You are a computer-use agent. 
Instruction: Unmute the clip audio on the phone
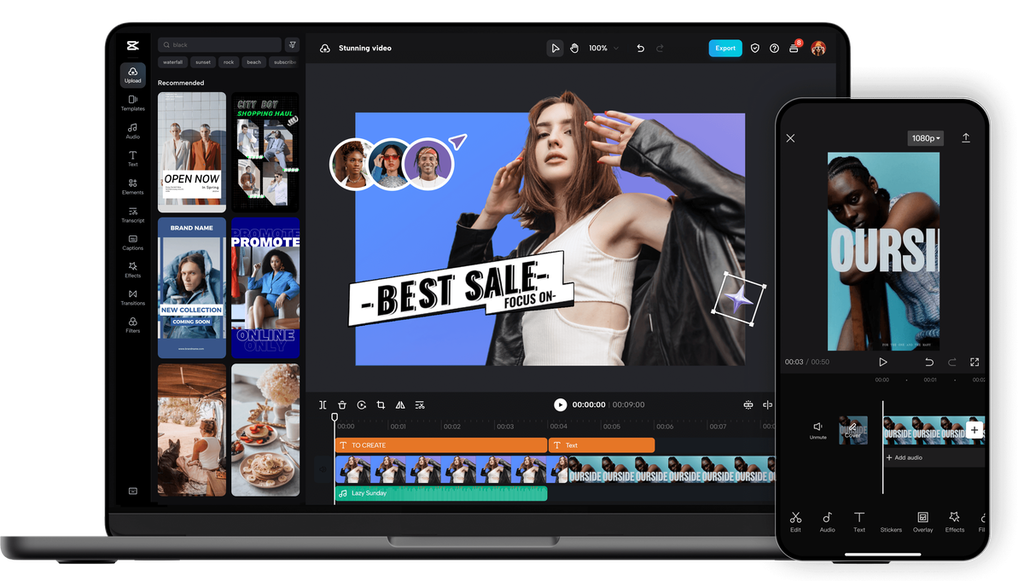[818, 429]
